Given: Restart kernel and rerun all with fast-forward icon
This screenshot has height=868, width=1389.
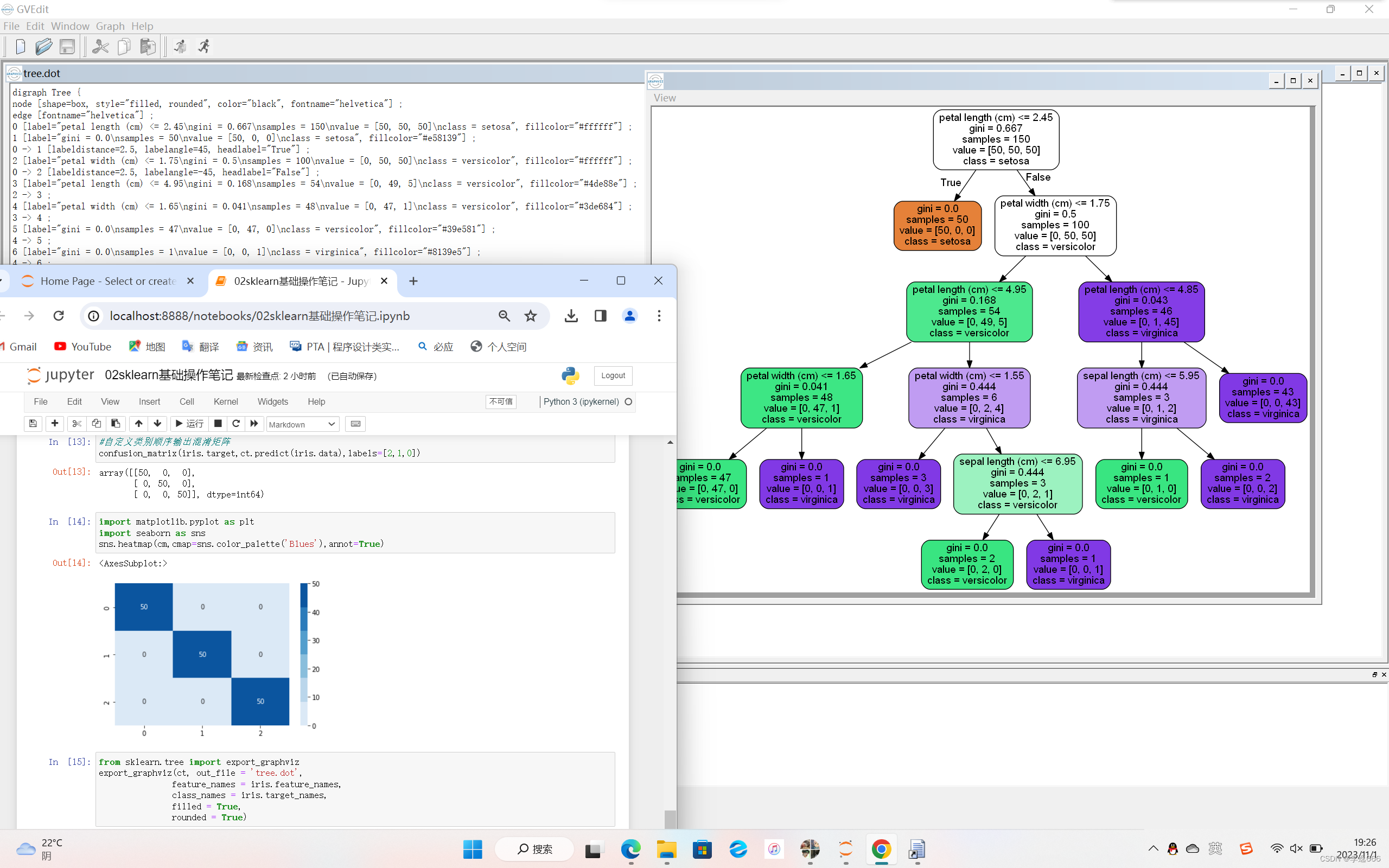Looking at the screenshot, I should [254, 424].
